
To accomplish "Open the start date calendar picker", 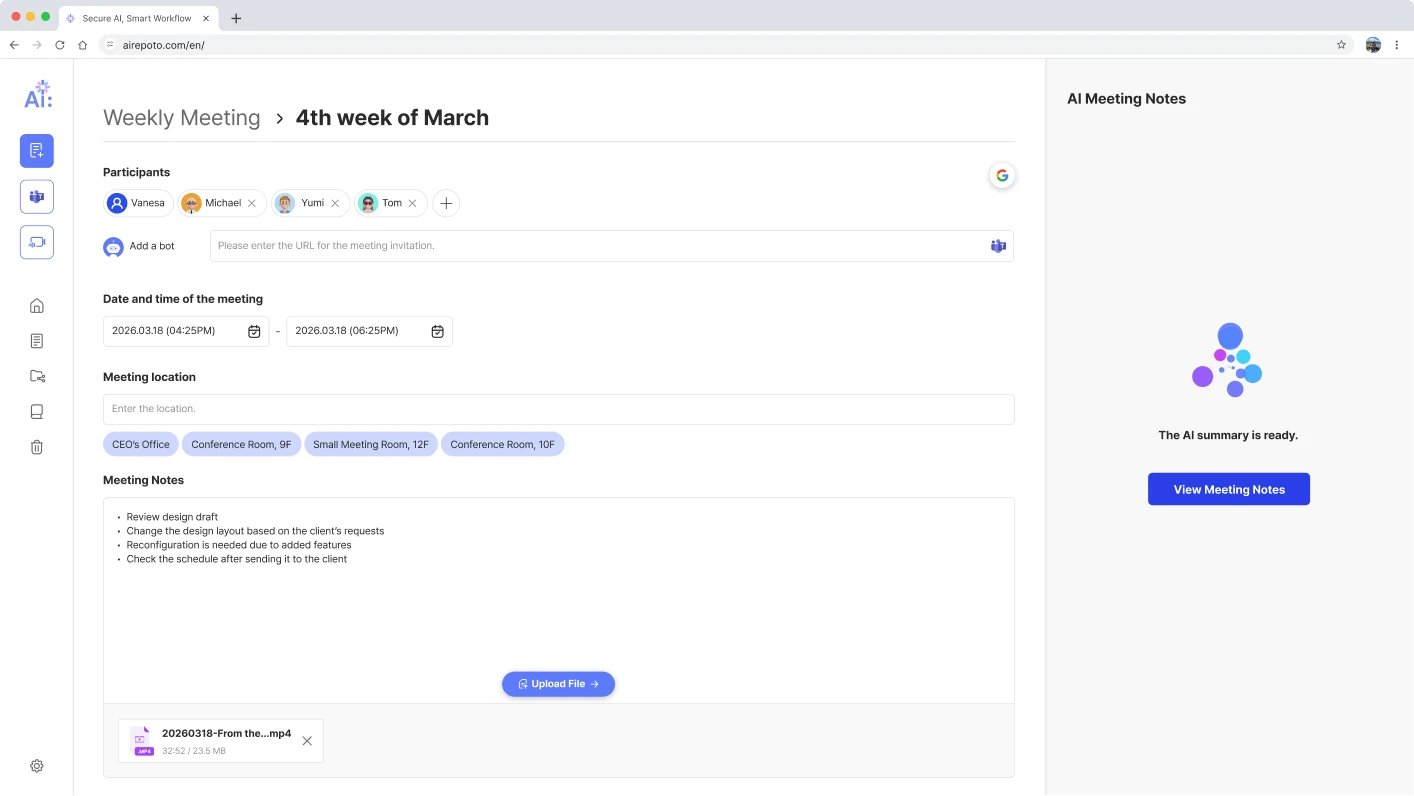I will click(254, 331).
